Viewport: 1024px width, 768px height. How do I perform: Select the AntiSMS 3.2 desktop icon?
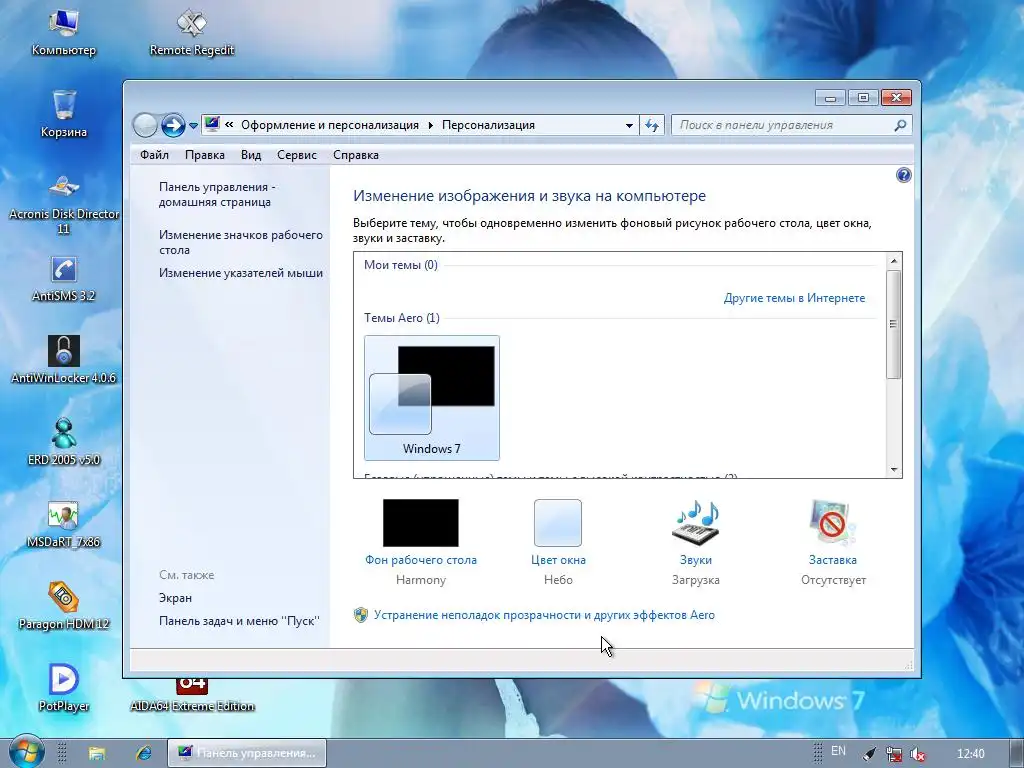[64, 279]
